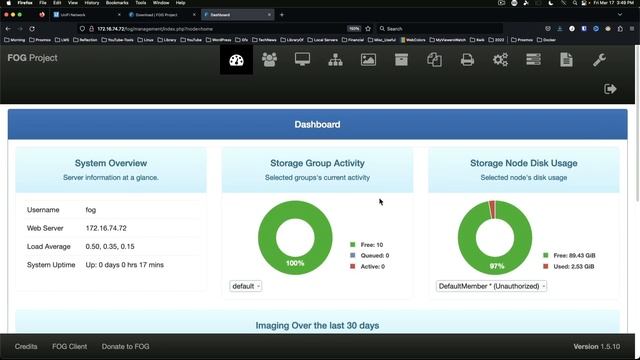Click the red Used disk legend swatch
This screenshot has width=640, height=360.
[x=545, y=266]
